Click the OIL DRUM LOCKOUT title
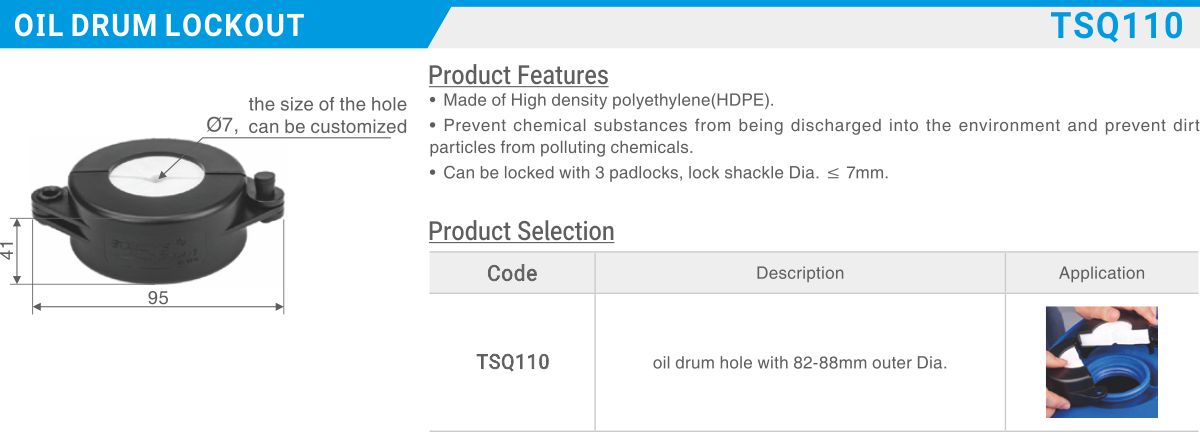The image size is (1200, 432). pos(159,26)
